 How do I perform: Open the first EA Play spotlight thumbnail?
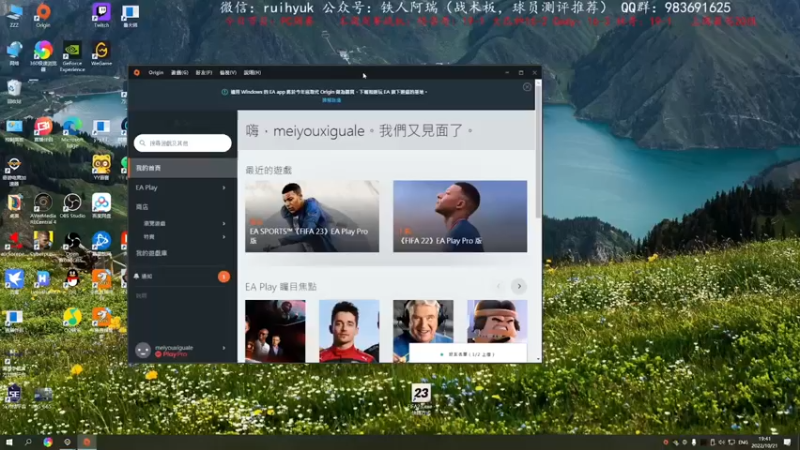[x=276, y=331]
